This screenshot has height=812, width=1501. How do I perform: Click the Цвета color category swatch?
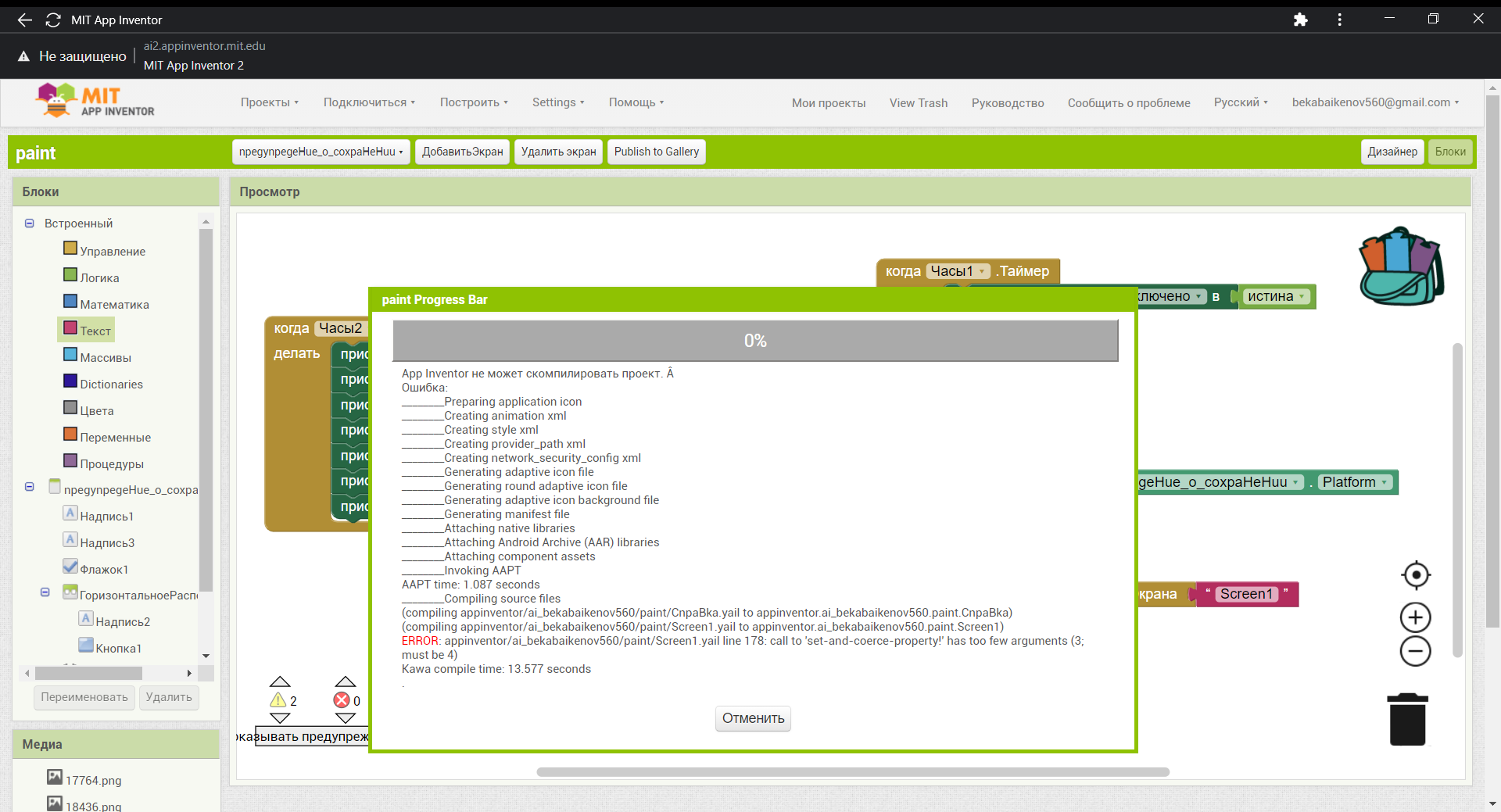pyautogui.click(x=70, y=408)
